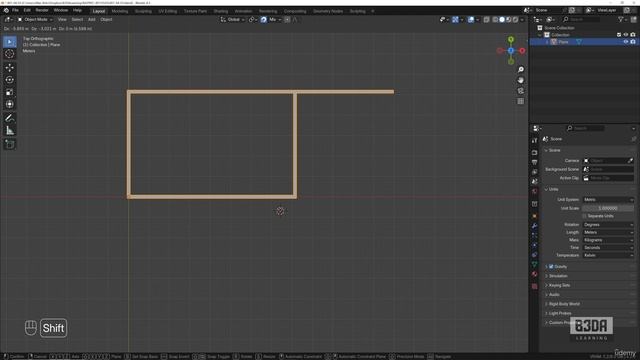Screen dimensions: 640x360
Task: Select the Annotate tool
Action: (10, 118)
